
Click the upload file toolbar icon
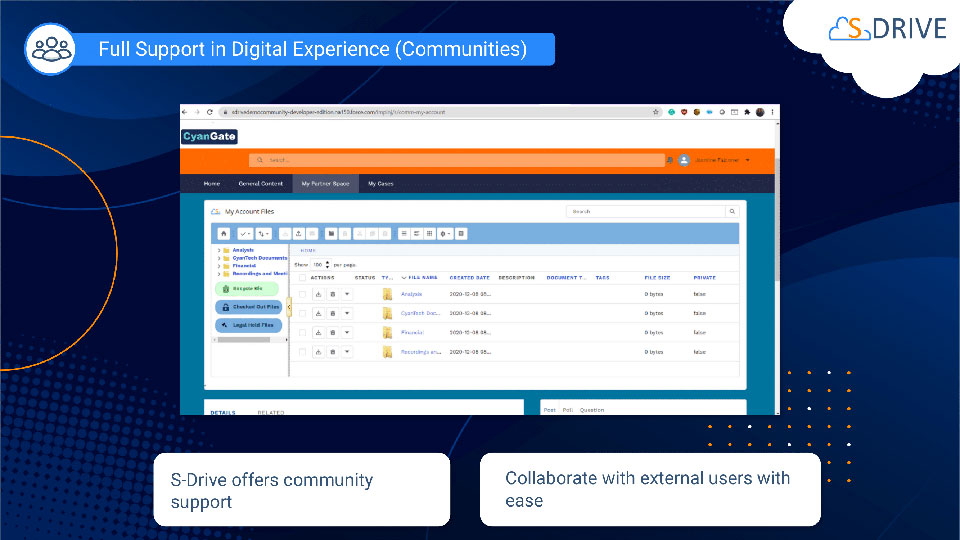(x=298, y=233)
